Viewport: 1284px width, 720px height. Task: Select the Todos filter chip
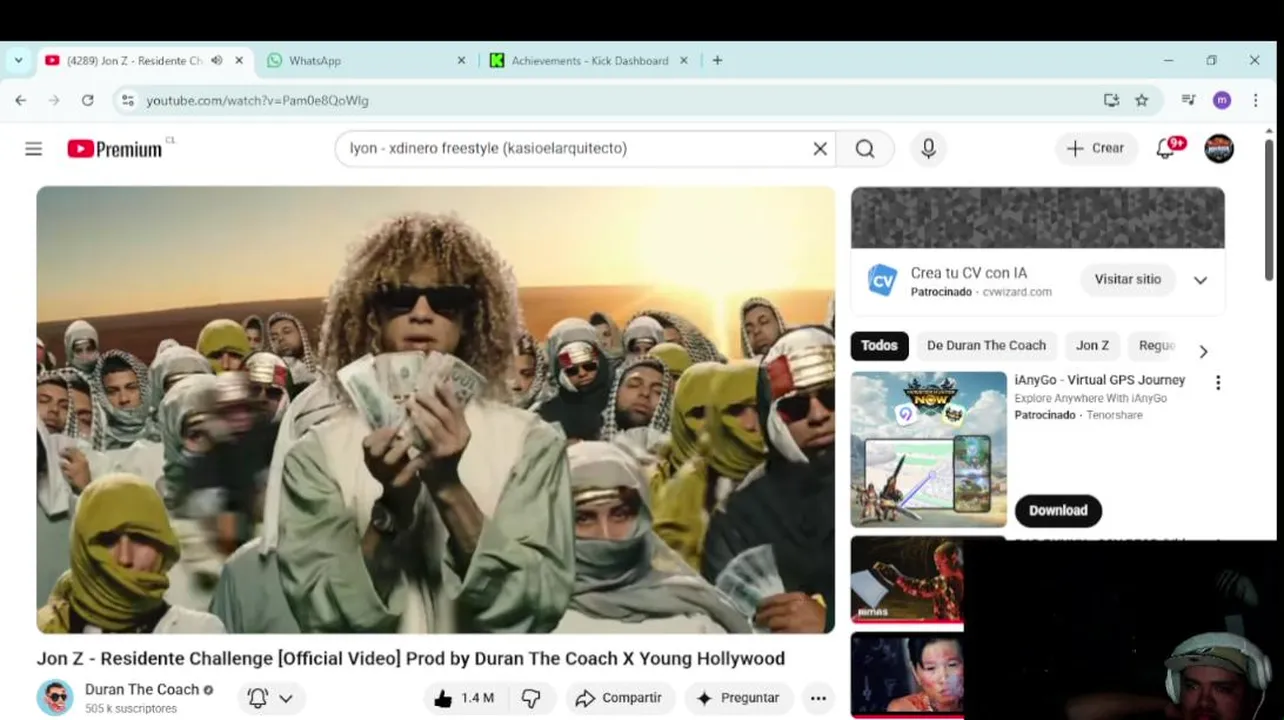[x=880, y=346]
